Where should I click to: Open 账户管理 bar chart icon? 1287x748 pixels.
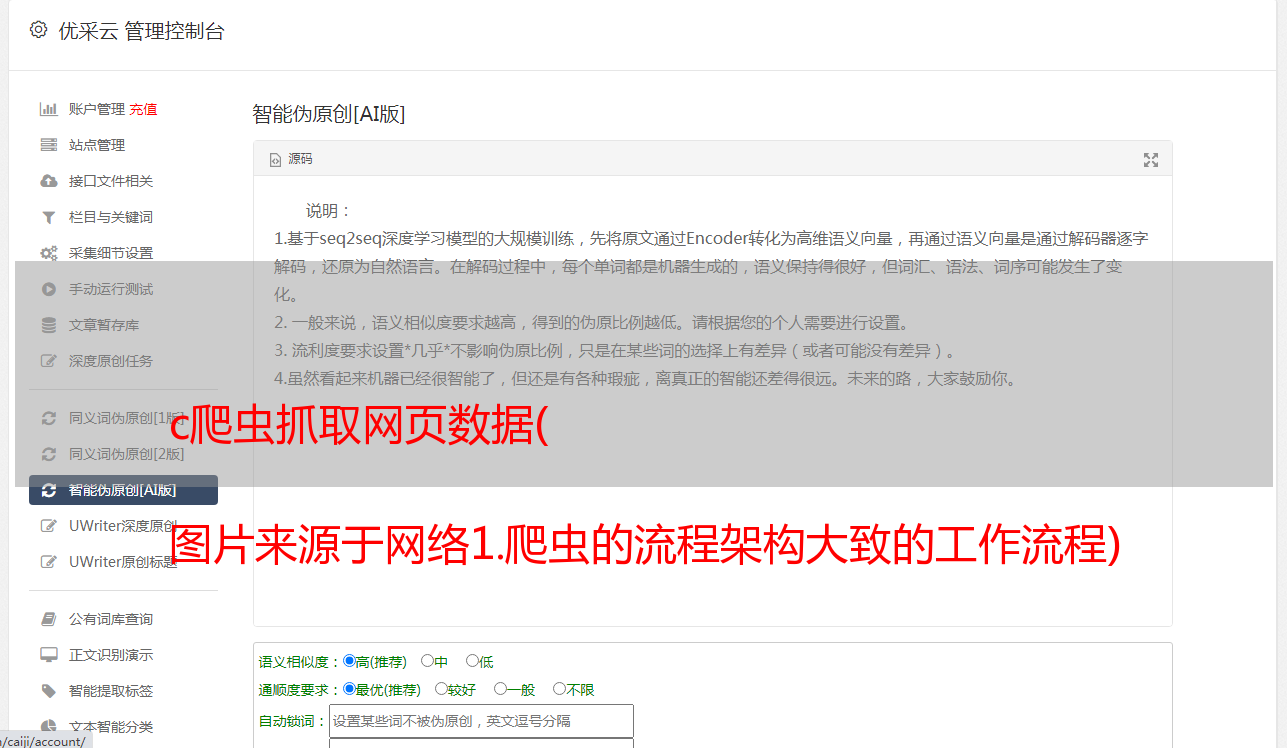coord(48,109)
